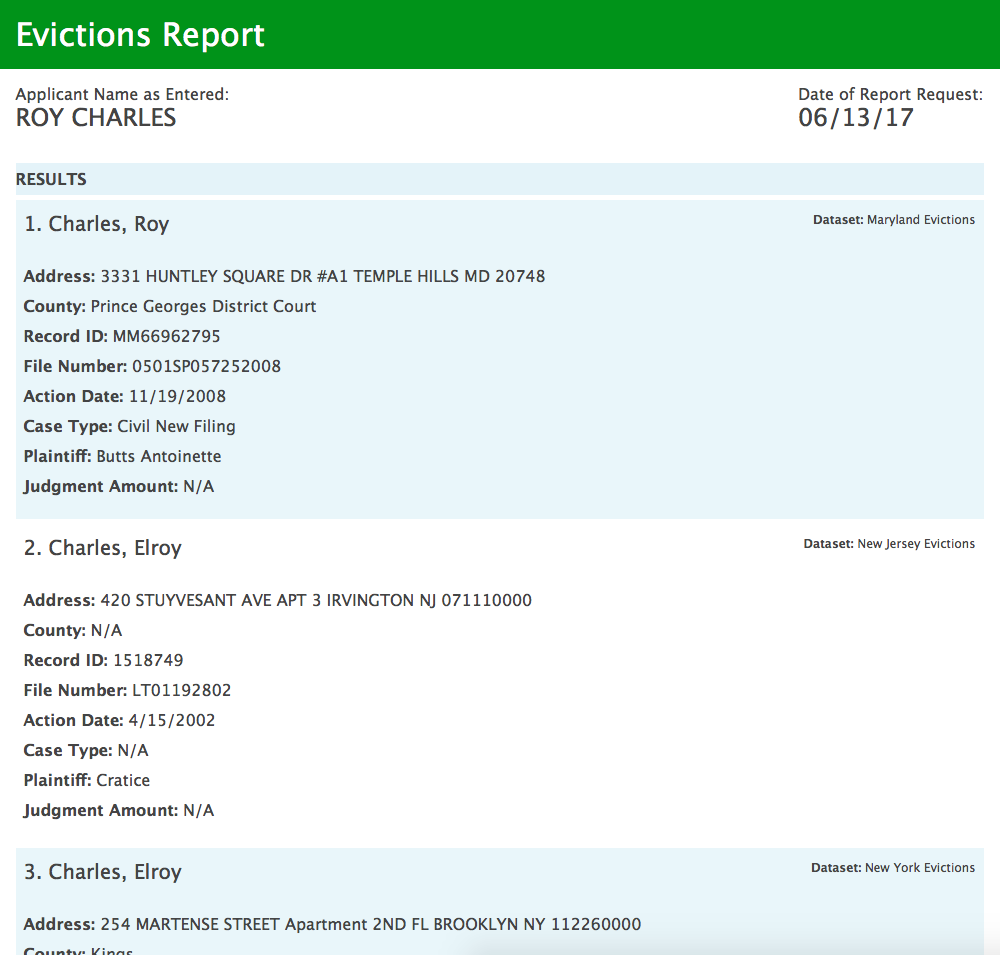
Task: Click the report request date 06/13/17
Action: (856, 118)
